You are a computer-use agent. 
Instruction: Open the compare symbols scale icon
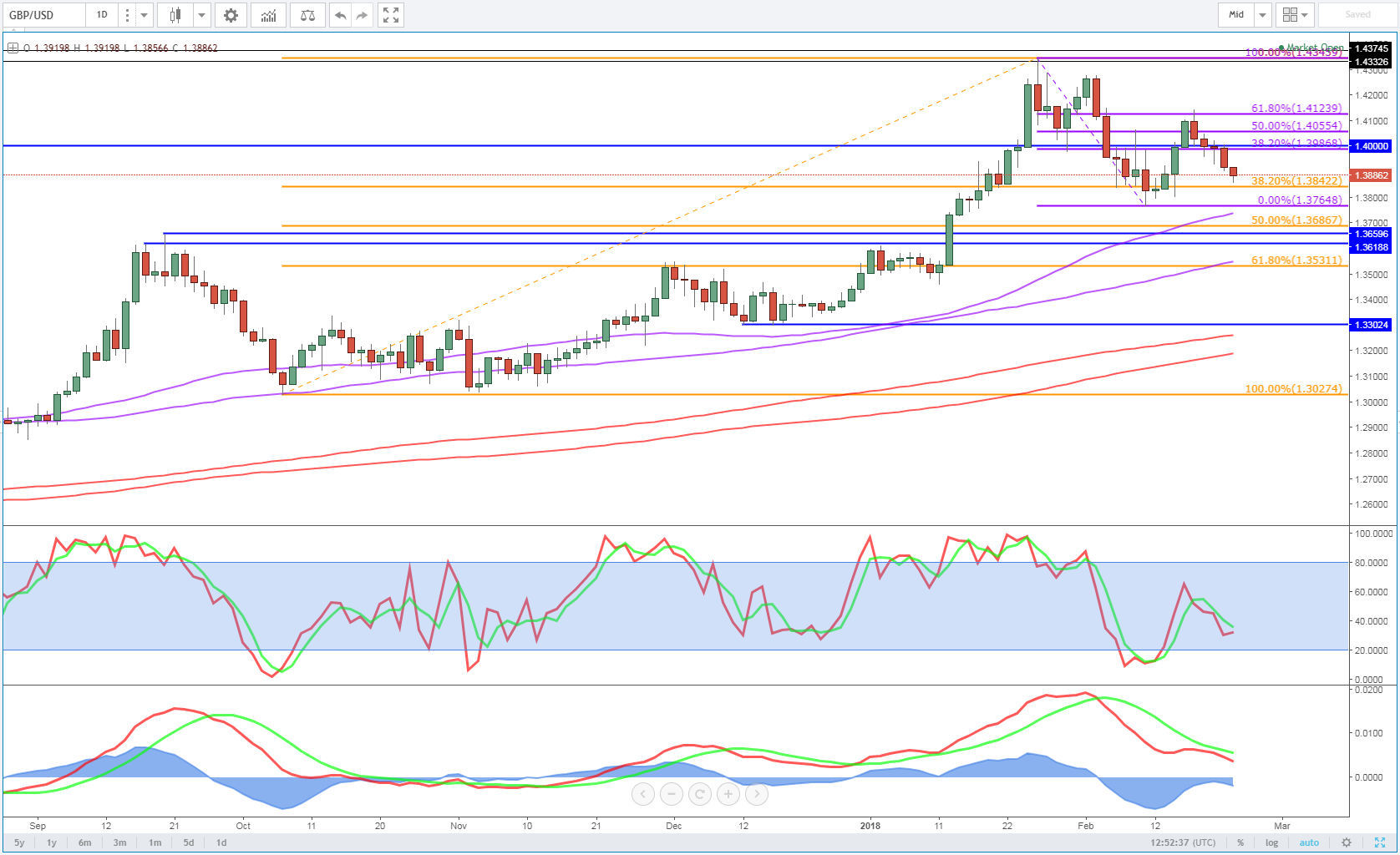(307, 15)
